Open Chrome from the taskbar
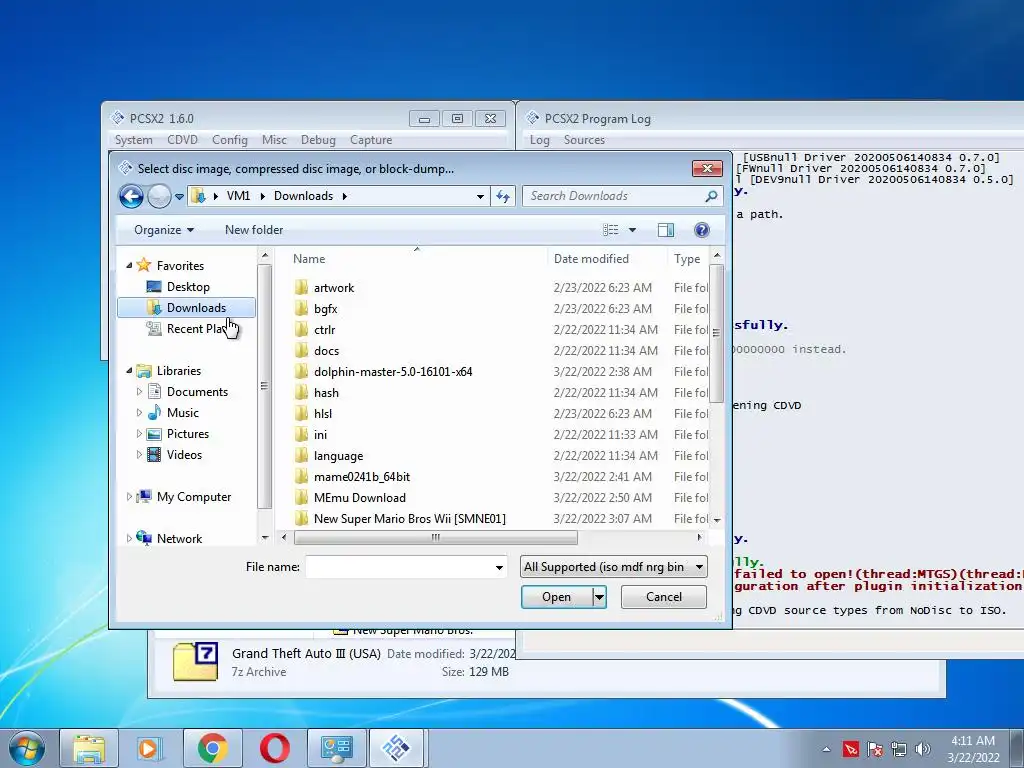Image resolution: width=1024 pixels, height=768 pixels. coord(213,748)
